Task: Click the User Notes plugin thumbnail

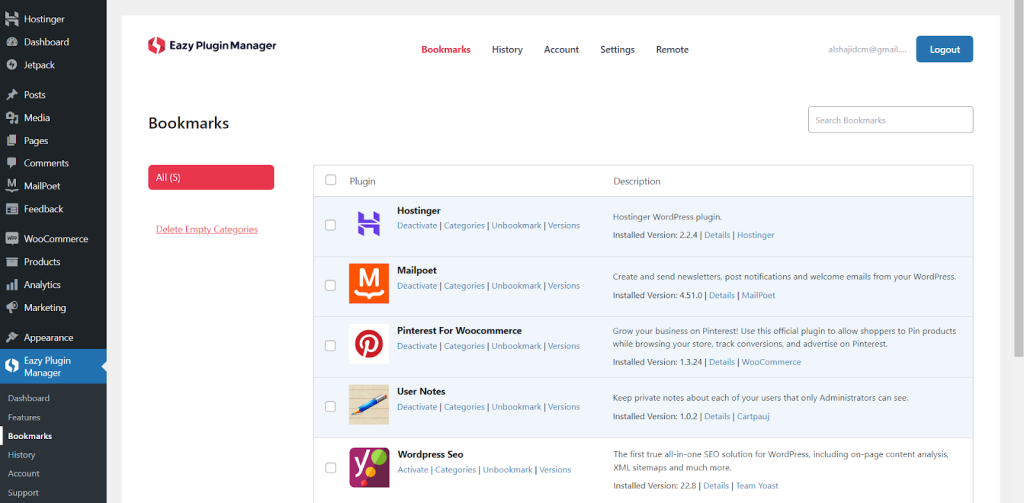Action: [369, 404]
